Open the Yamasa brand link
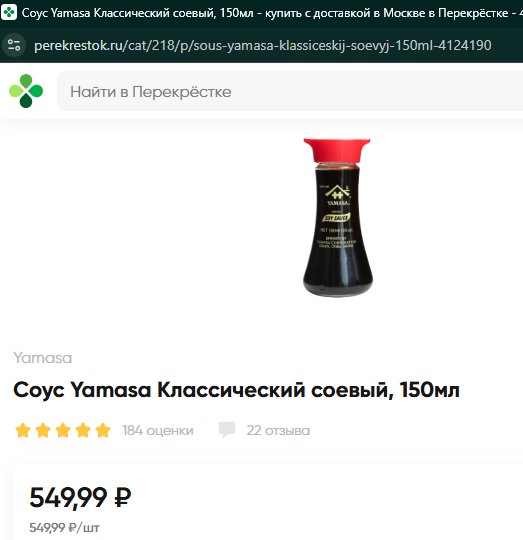Viewport: 523px width, 540px height. (x=43, y=358)
